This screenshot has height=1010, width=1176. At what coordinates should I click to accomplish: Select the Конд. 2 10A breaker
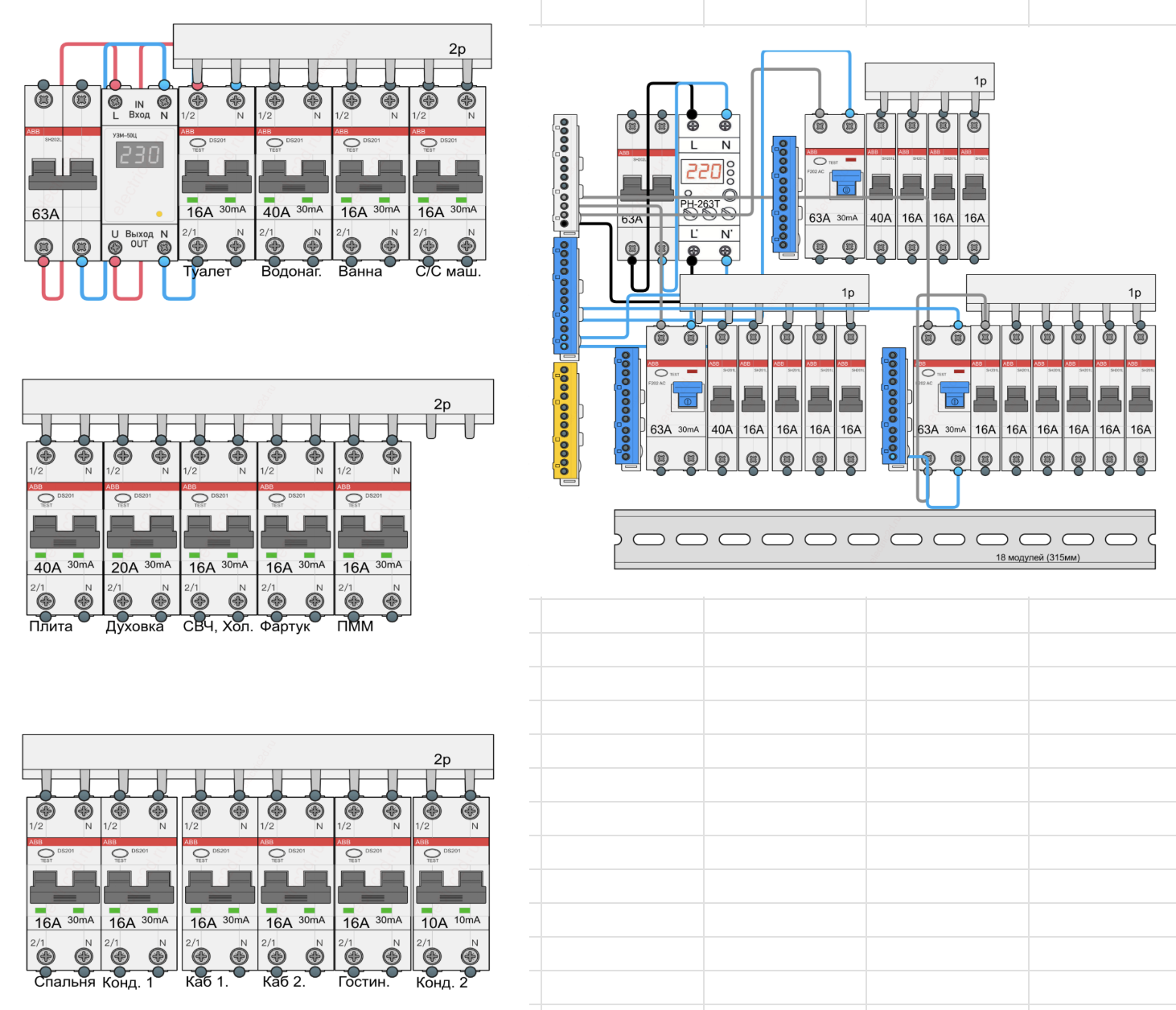450,883
